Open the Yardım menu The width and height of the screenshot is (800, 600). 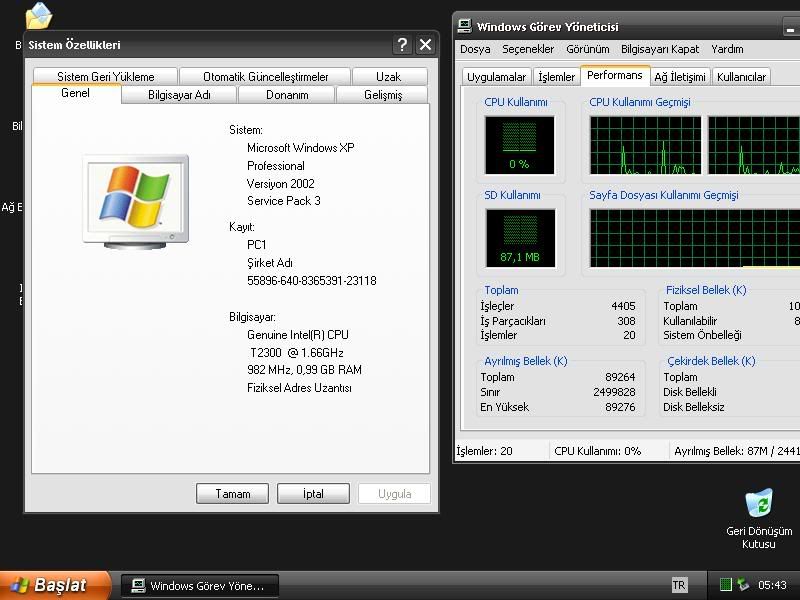click(x=727, y=49)
